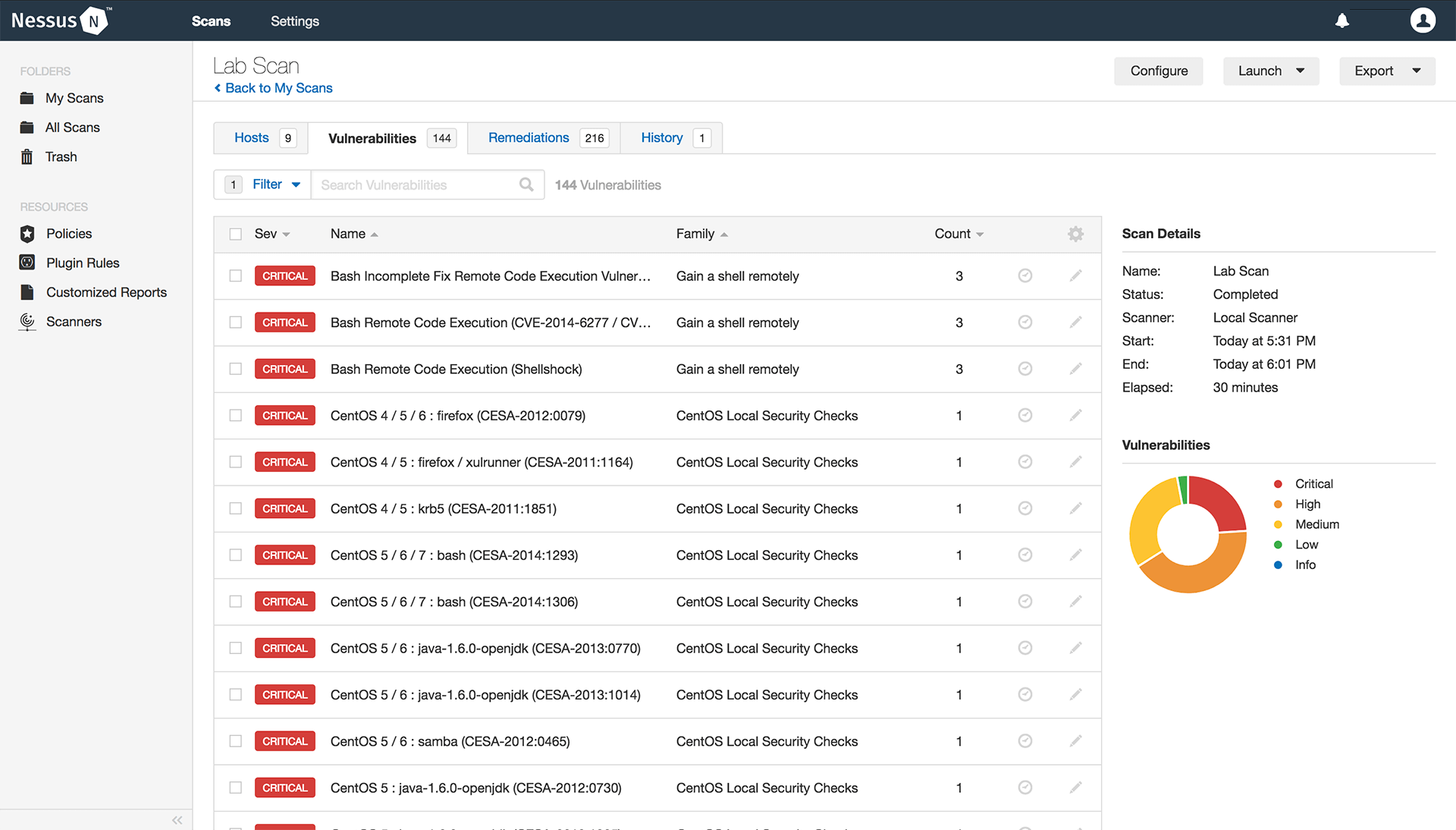Click the Search Vulnerabilities input field
1456x830 pixels.
pyautogui.click(x=420, y=184)
